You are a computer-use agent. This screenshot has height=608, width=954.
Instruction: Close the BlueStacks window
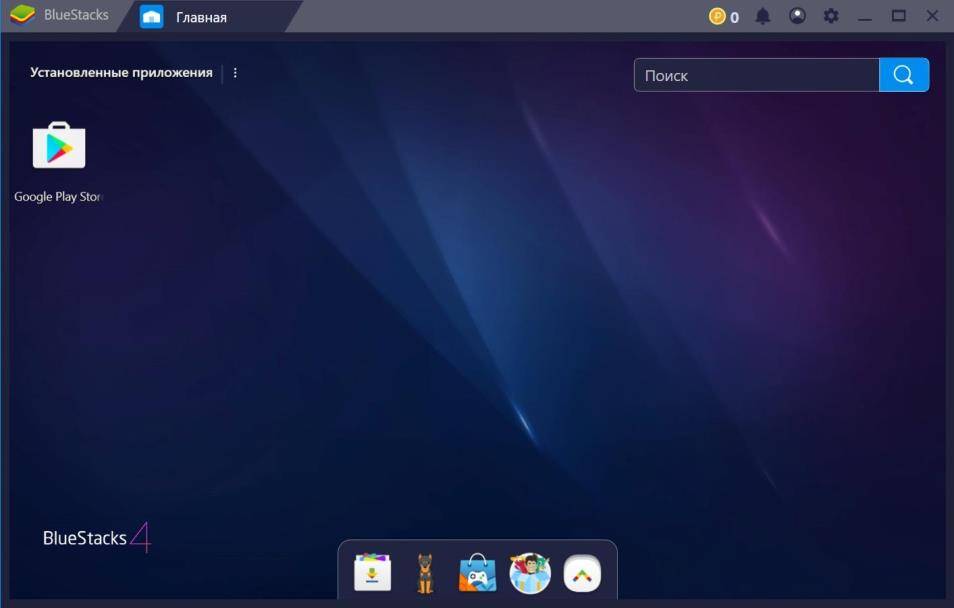(933, 16)
